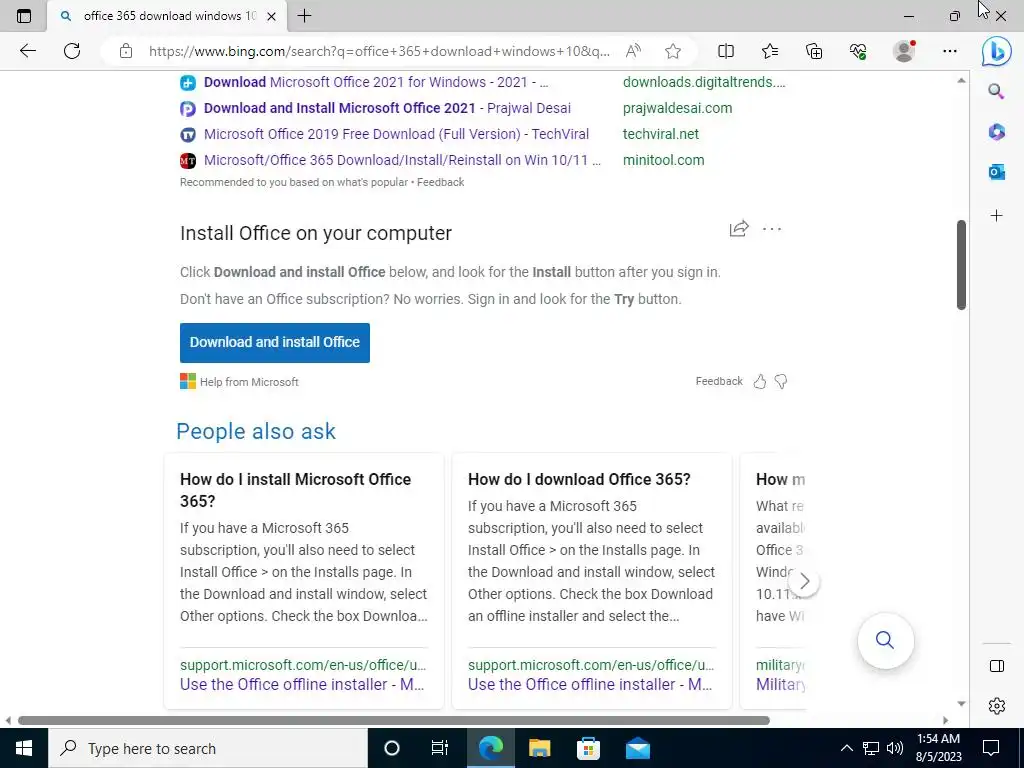Open Outlook in sidebar
Screen dimensions: 1024x768
coord(997,172)
